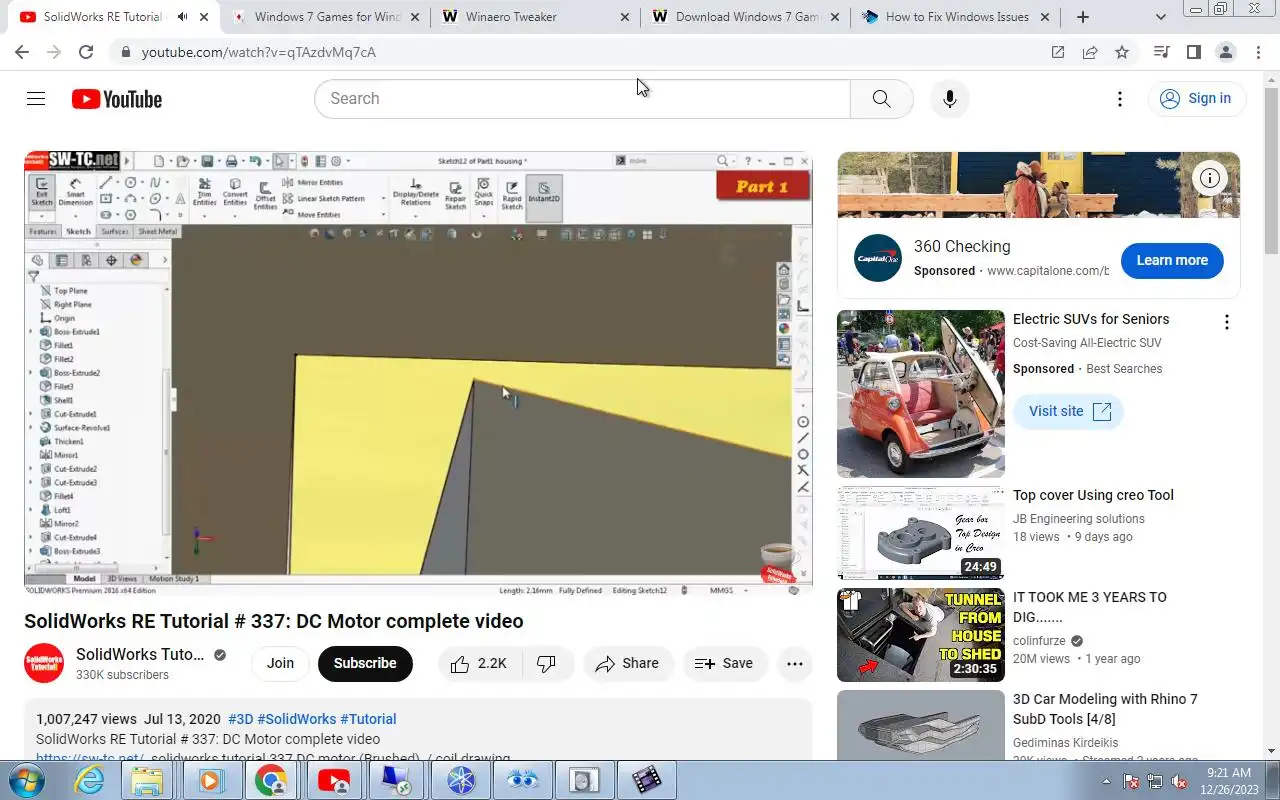This screenshot has height=800, width=1280.
Task: Click open-in-app icon in address bar
Action: [1058, 52]
